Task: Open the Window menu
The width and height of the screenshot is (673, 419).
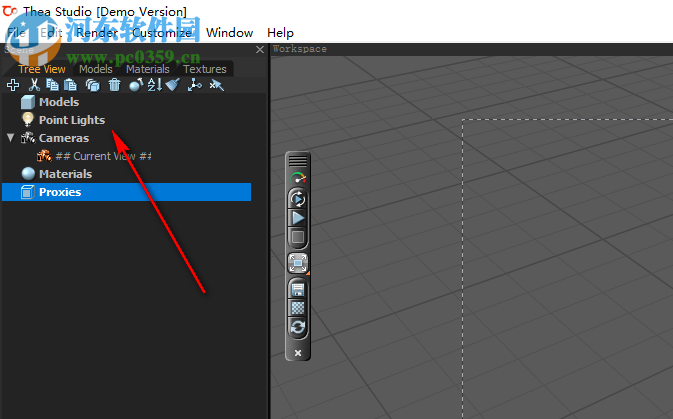Action: pyautogui.click(x=230, y=33)
